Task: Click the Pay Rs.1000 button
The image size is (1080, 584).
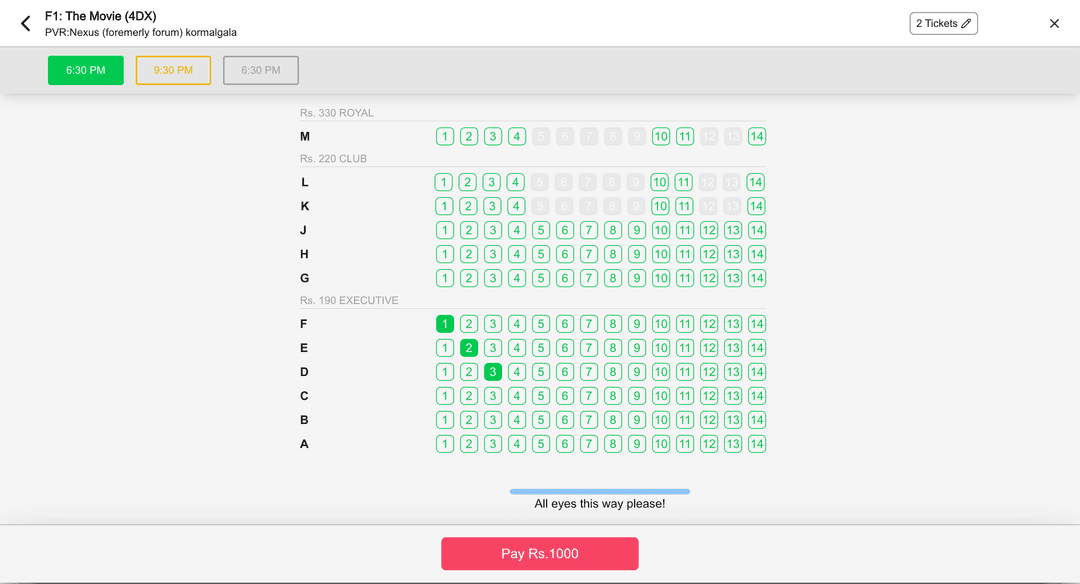Action: coord(540,553)
